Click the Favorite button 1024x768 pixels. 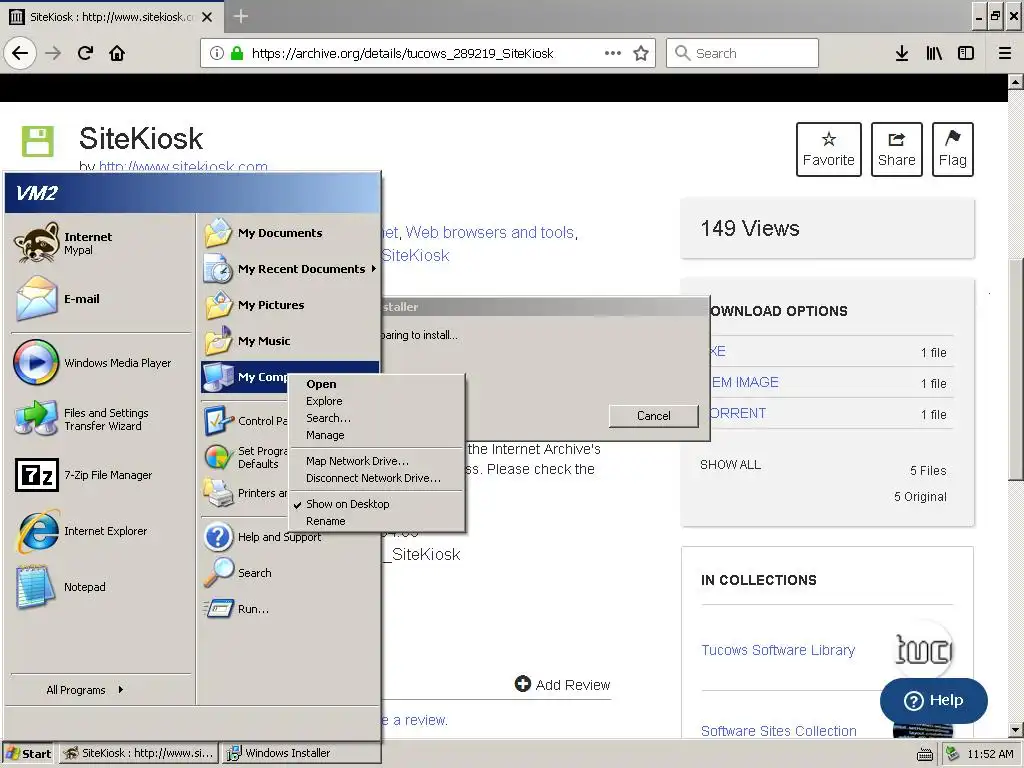(x=829, y=150)
